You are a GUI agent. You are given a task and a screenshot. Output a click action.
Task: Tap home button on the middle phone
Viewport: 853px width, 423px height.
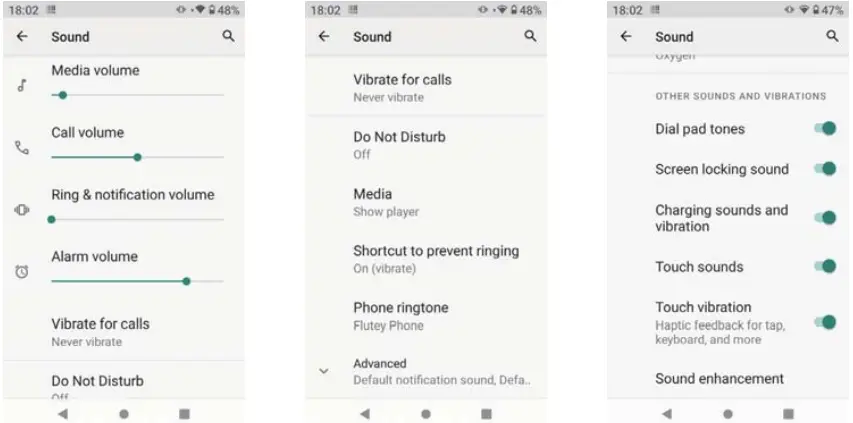[426, 414]
